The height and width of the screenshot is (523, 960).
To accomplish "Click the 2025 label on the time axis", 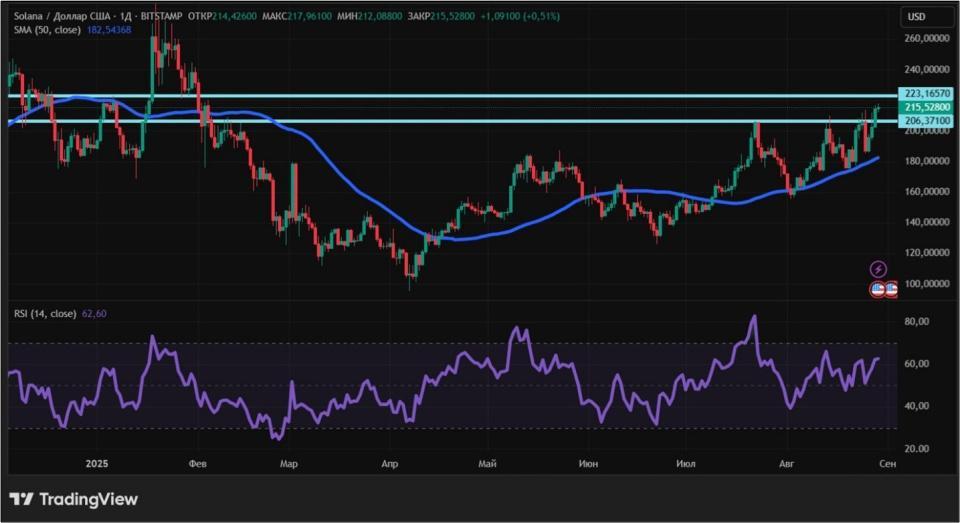I will pyautogui.click(x=97, y=464).
